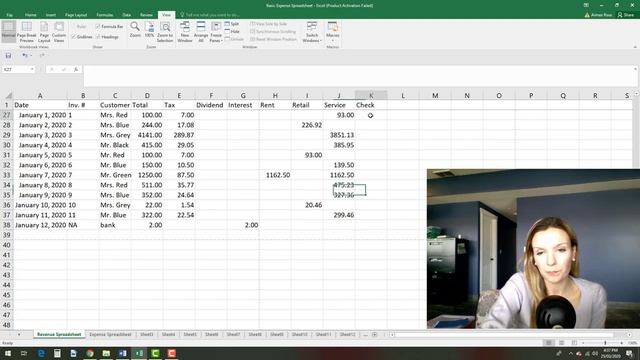Open the Page Layout ribbon tab
The image size is (640, 360).
pos(76,15)
